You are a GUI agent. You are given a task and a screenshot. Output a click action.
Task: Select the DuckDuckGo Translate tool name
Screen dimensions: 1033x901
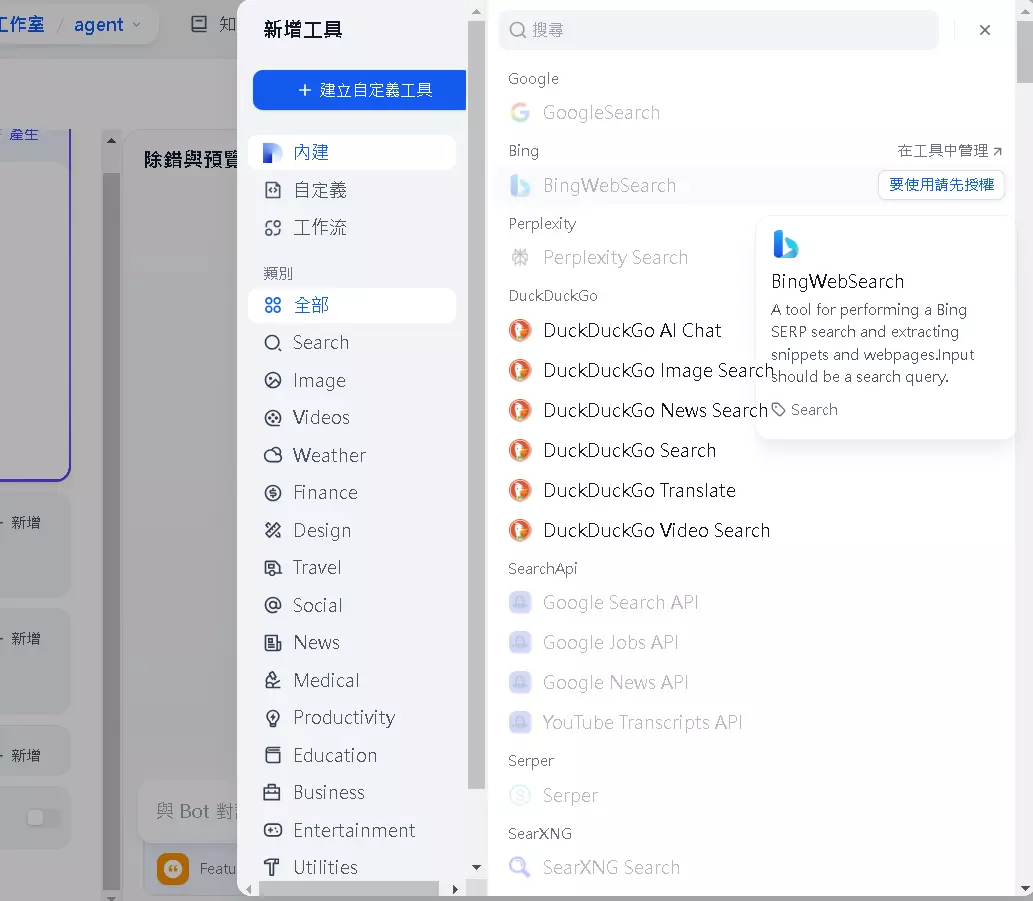[x=639, y=491]
